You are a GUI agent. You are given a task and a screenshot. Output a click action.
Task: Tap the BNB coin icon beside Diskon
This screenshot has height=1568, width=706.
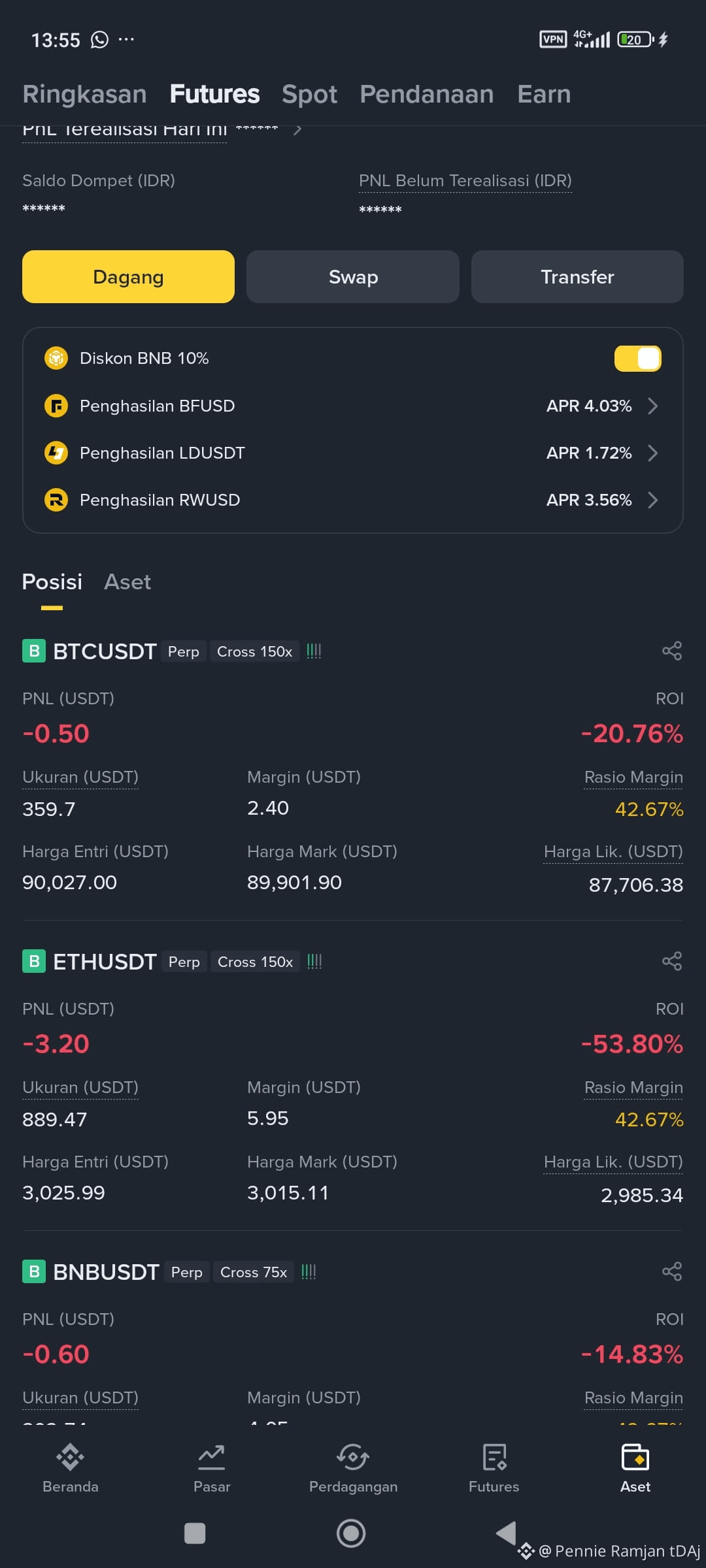pyautogui.click(x=56, y=358)
